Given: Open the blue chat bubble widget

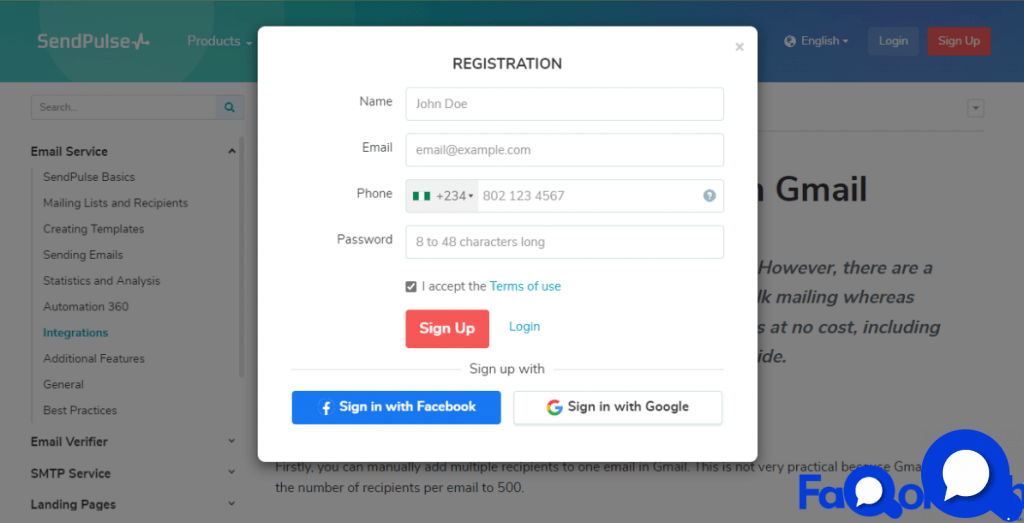Looking at the screenshot, I should click(x=965, y=471).
